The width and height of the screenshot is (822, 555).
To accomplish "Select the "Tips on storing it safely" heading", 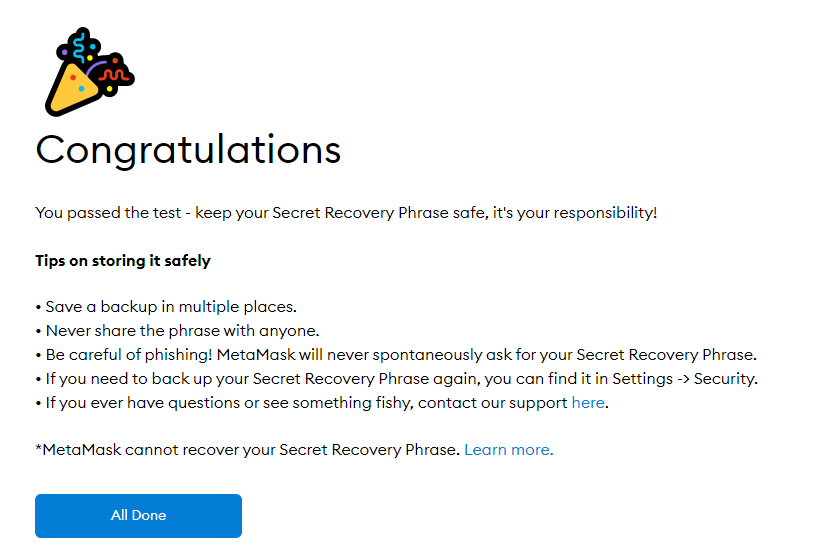I will click(123, 261).
